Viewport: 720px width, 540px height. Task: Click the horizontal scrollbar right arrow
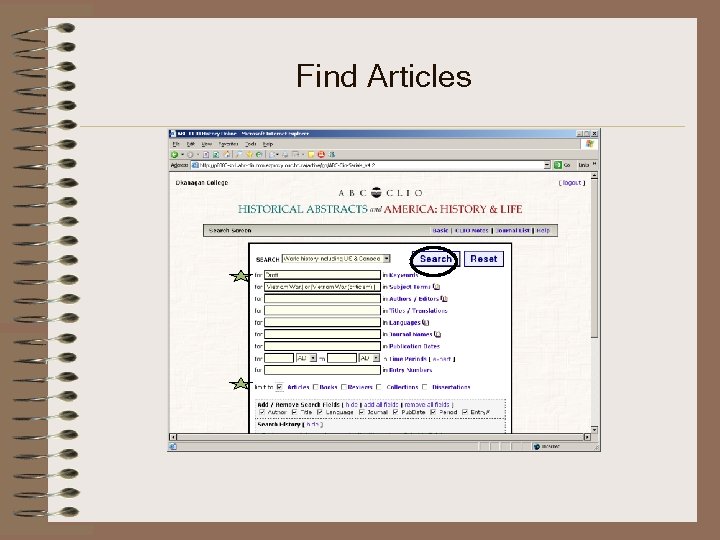click(x=587, y=437)
